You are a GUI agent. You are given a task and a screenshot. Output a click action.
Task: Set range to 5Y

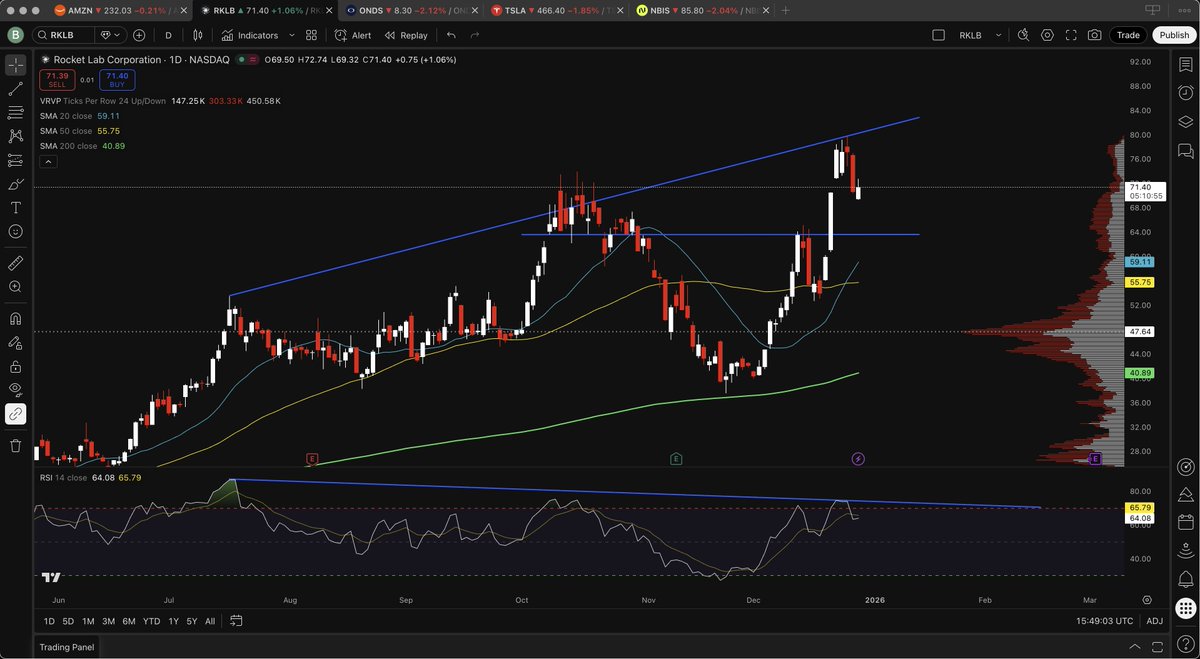[191, 621]
